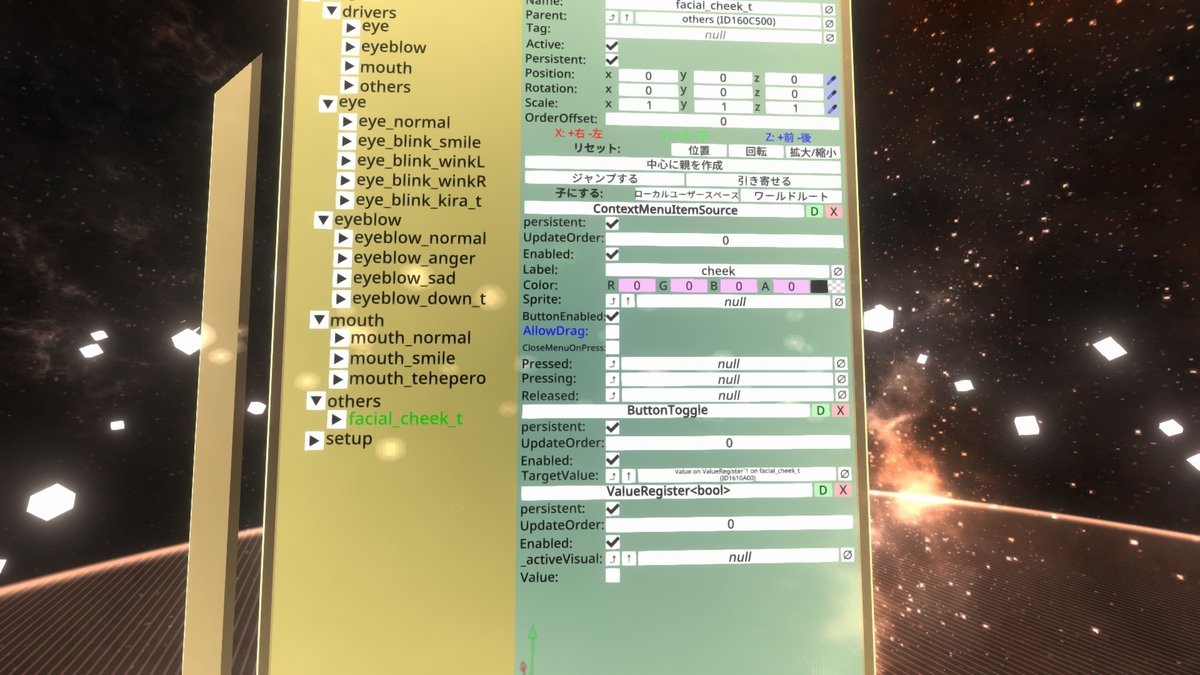Click the Pressed row's open-target arrow icon

(x=614, y=365)
